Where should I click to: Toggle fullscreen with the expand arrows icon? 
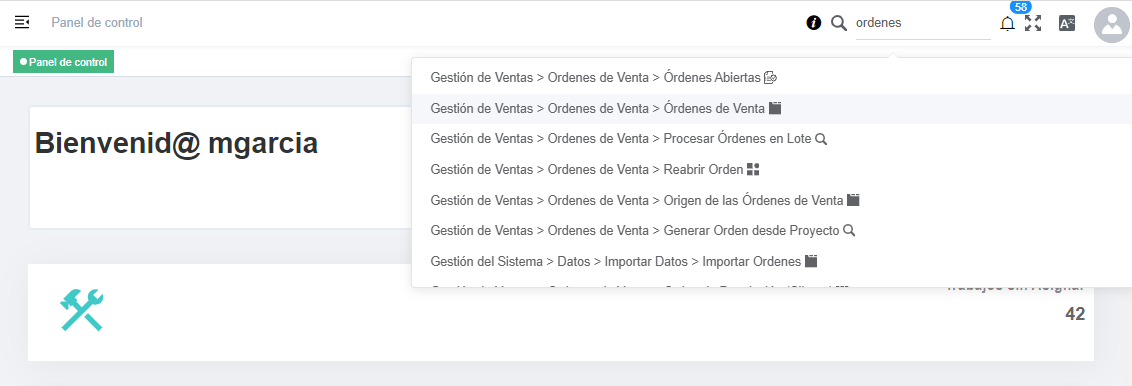point(1033,23)
